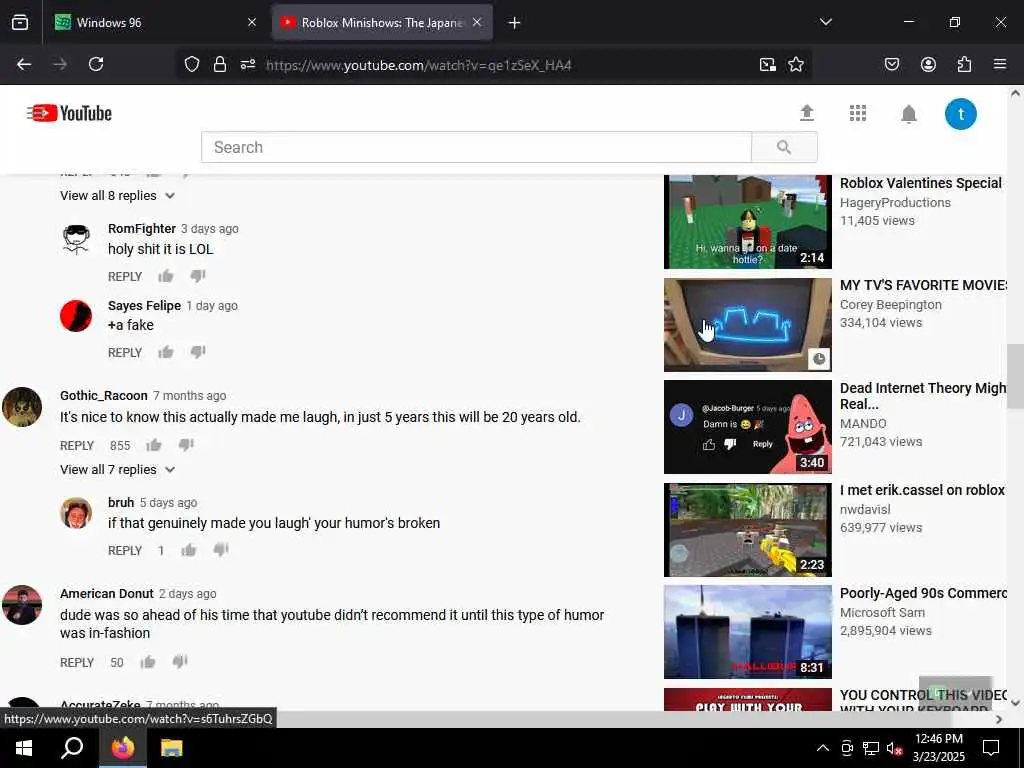Click the browser address bar URL

coord(419,65)
